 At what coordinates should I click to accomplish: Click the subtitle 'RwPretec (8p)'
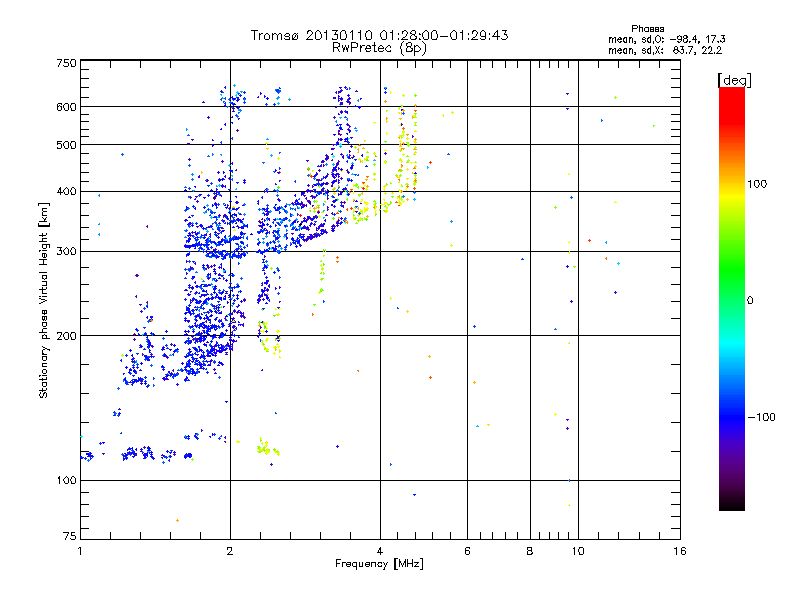click(379, 48)
